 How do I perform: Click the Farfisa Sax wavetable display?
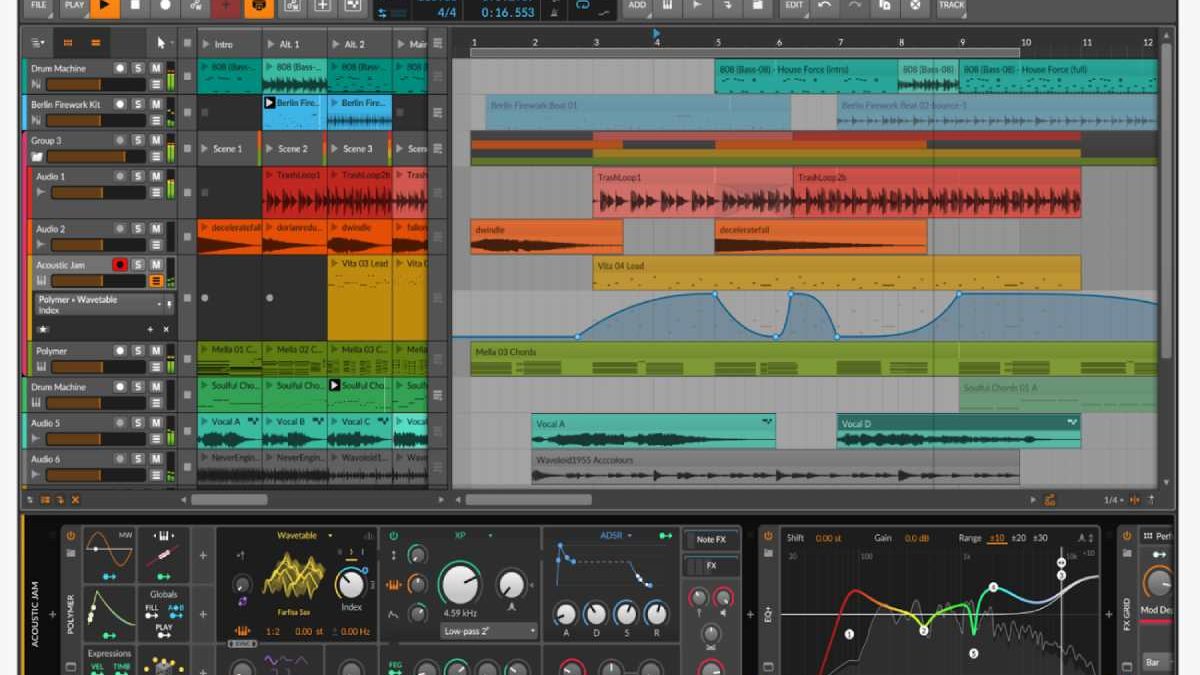point(293,577)
